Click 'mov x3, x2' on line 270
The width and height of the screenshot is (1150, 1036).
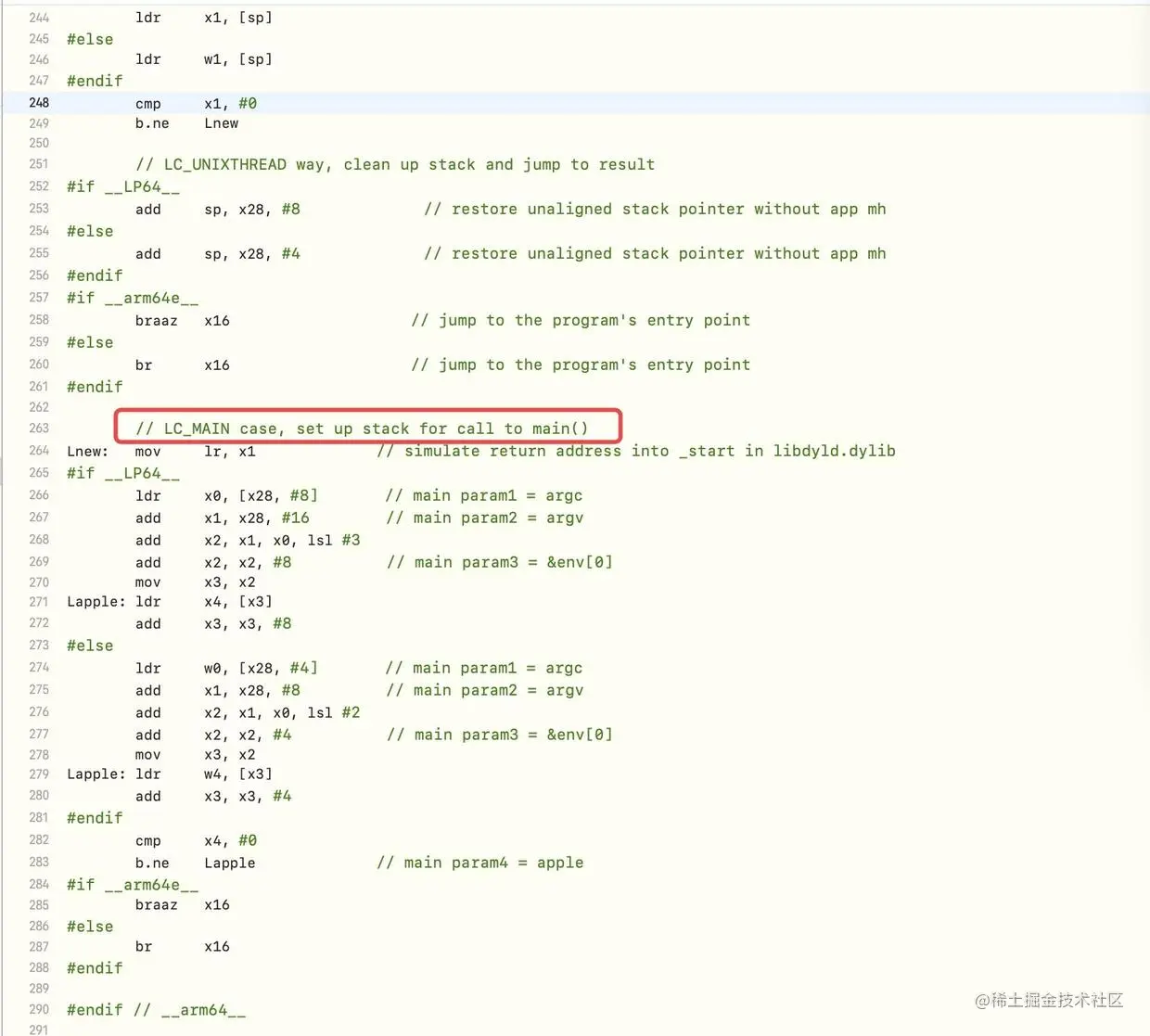click(x=195, y=582)
